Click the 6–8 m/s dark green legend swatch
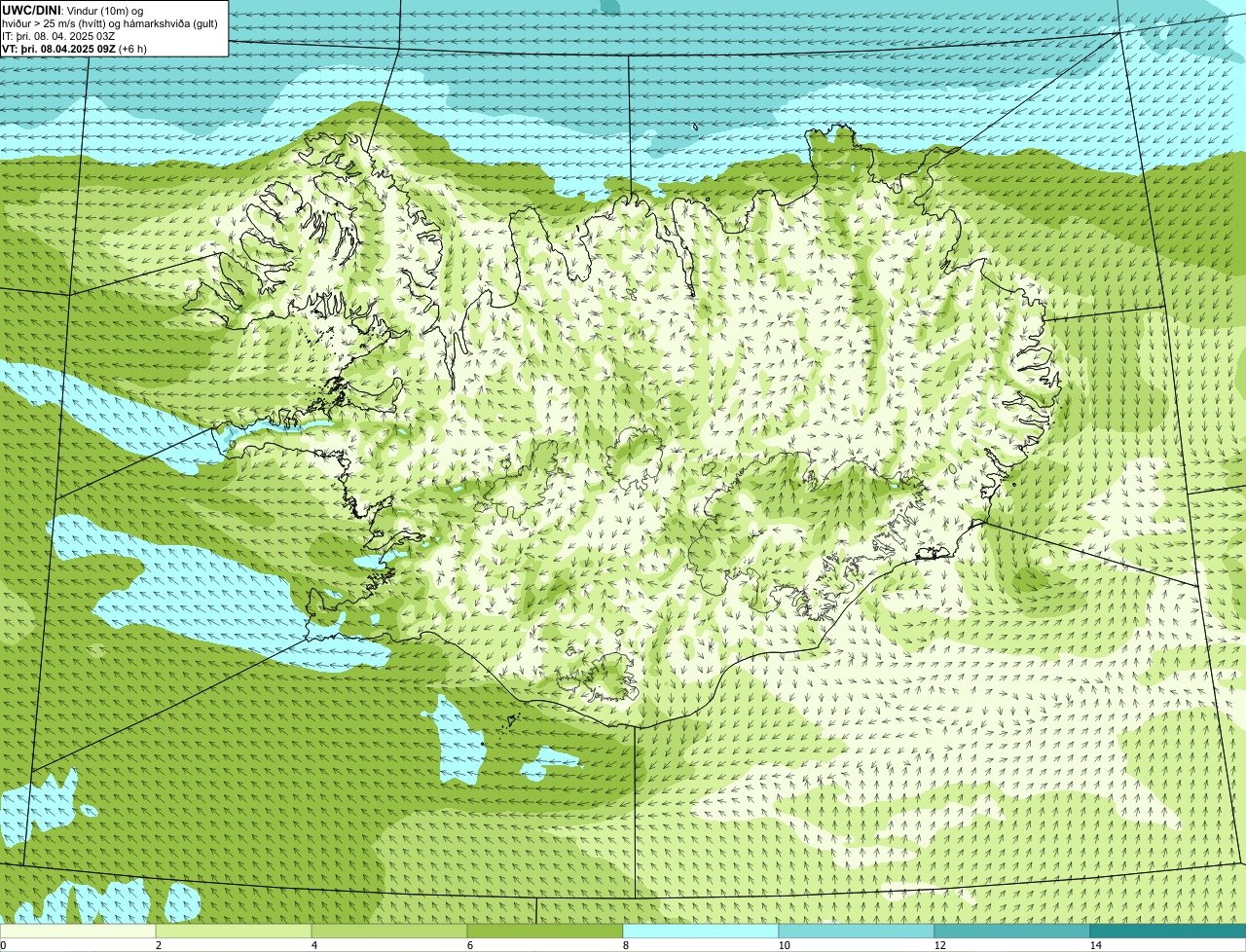This screenshot has width=1246, height=952. (545, 932)
